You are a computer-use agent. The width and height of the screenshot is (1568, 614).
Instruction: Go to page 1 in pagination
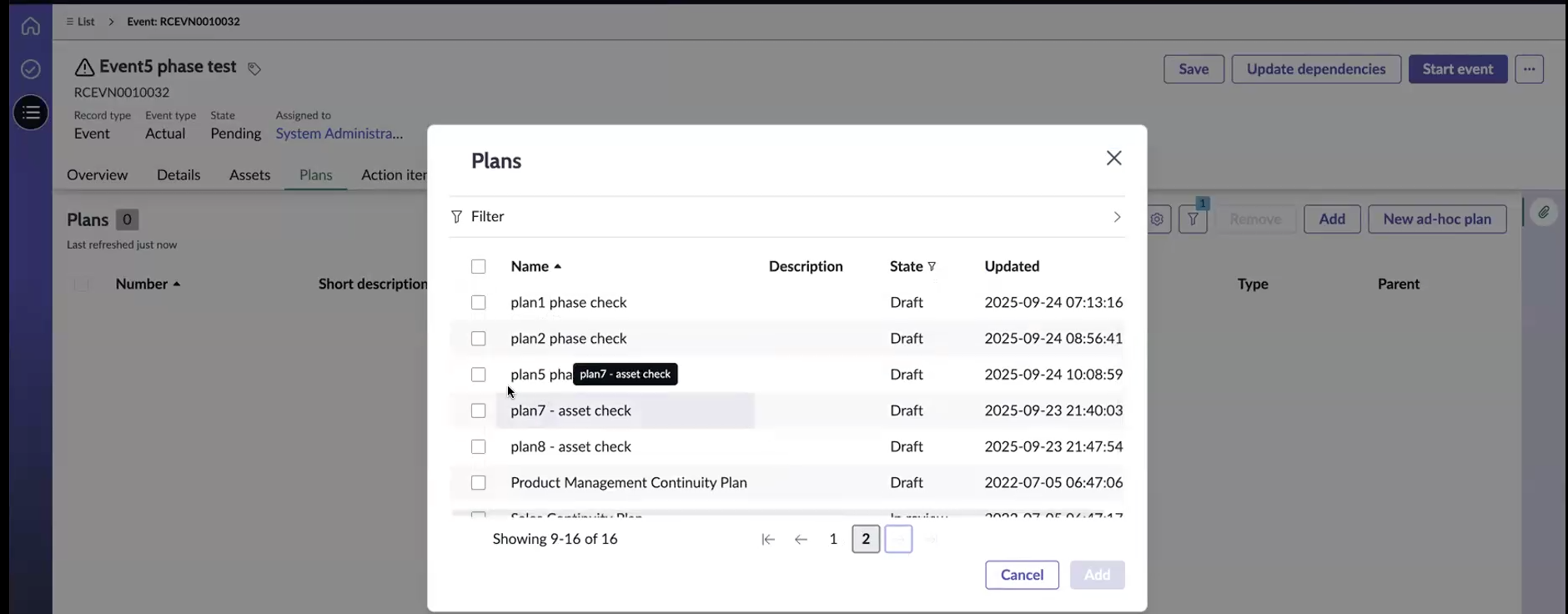click(833, 540)
